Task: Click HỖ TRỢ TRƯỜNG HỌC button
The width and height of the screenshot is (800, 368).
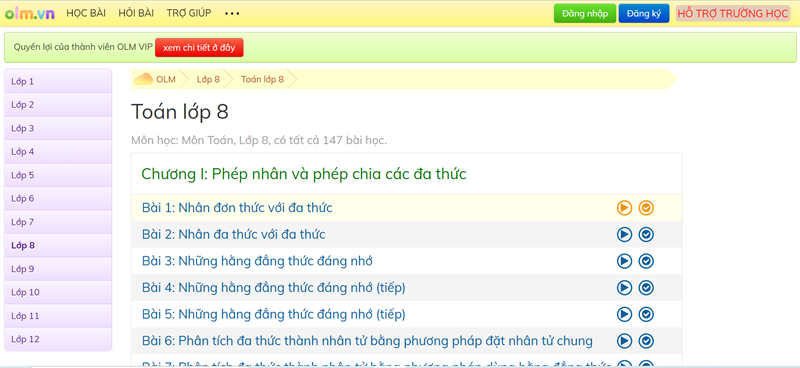Action: click(x=733, y=14)
